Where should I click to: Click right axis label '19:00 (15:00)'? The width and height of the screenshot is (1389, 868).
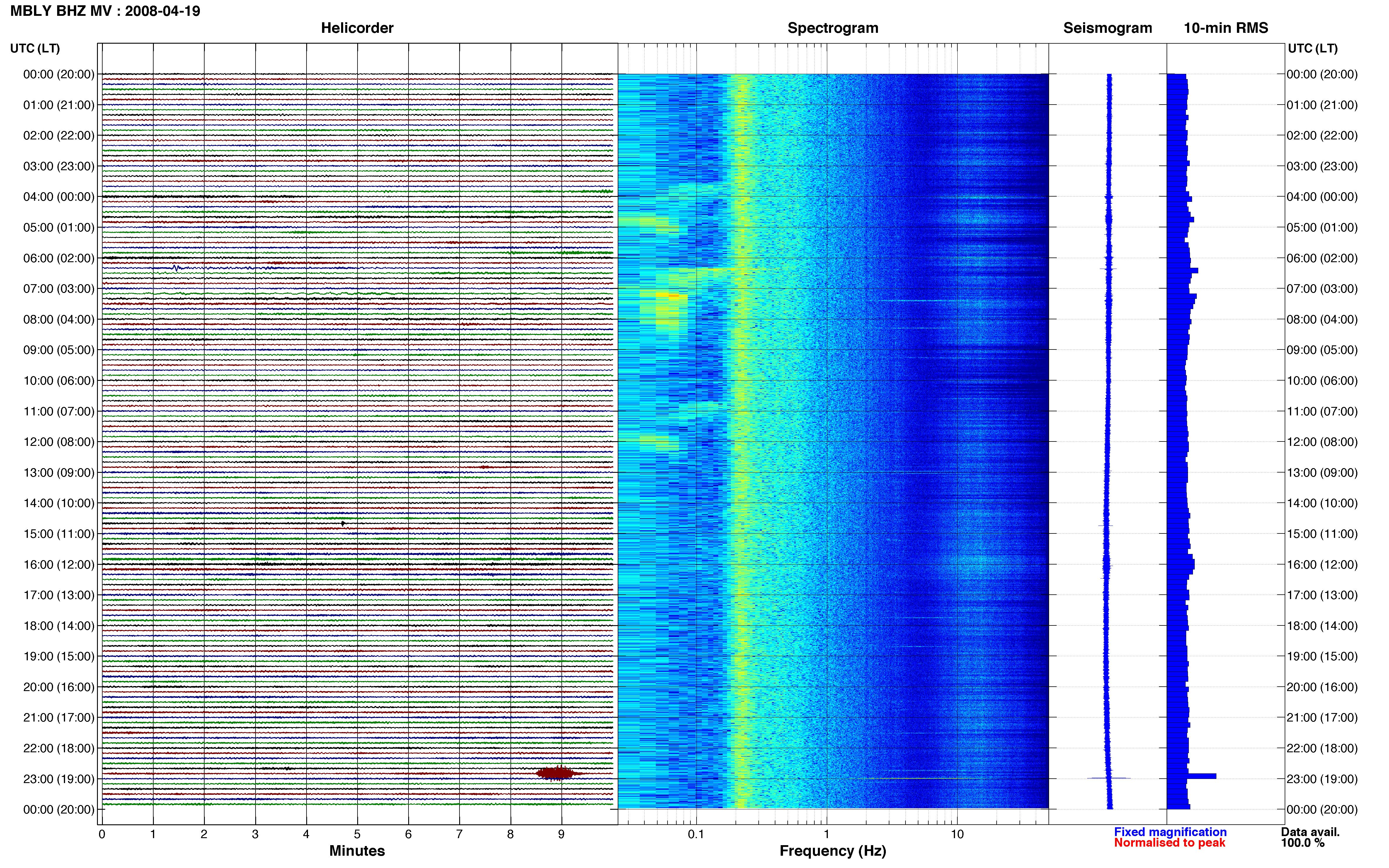1322,656
